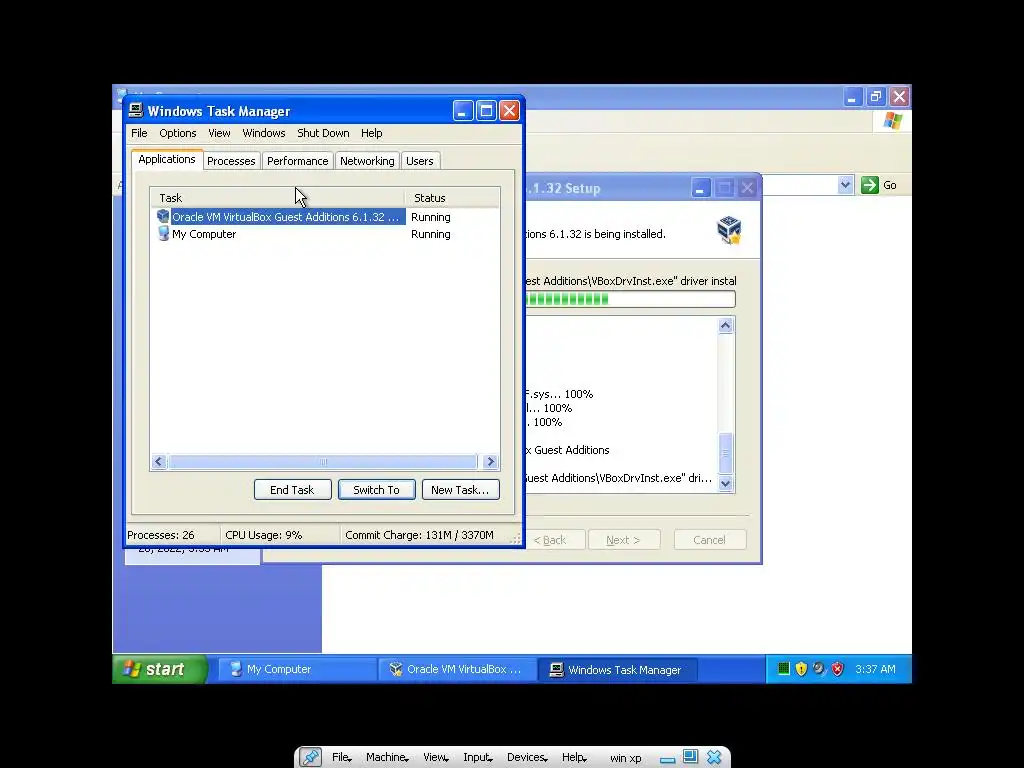Open the VirtualBox Machine dropdown menu
Screen dimensions: 1024x768
[x=387, y=758]
